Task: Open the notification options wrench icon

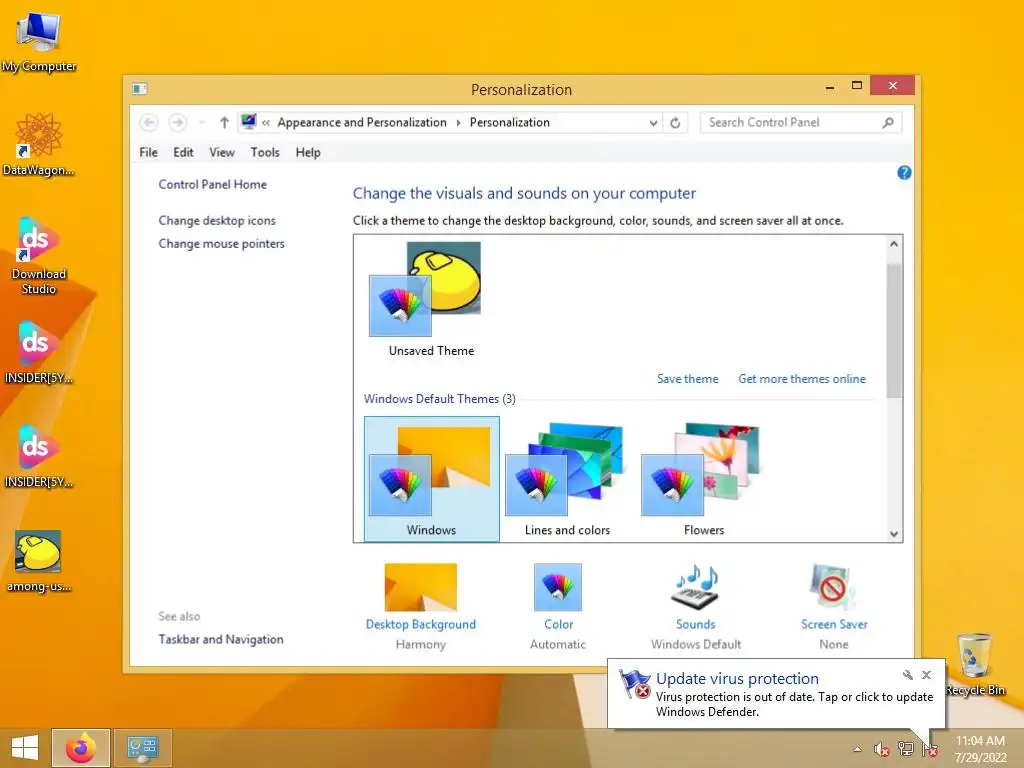Action: click(x=908, y=675)
